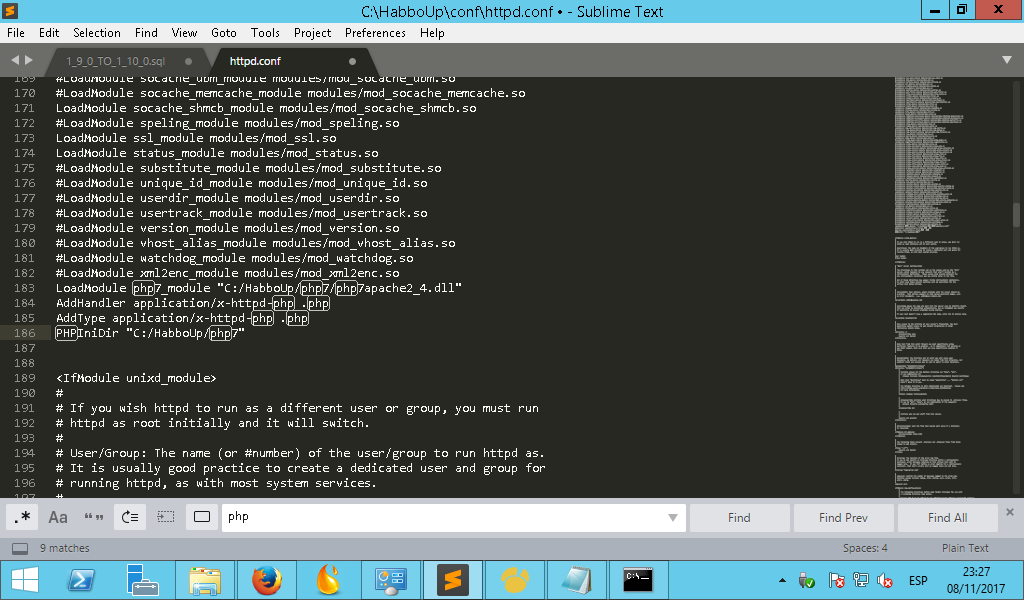The width and height of the screenshot is (1024, 600).
Task: Launch Sublime Text from the taskbar
Action: click(452, 579)
